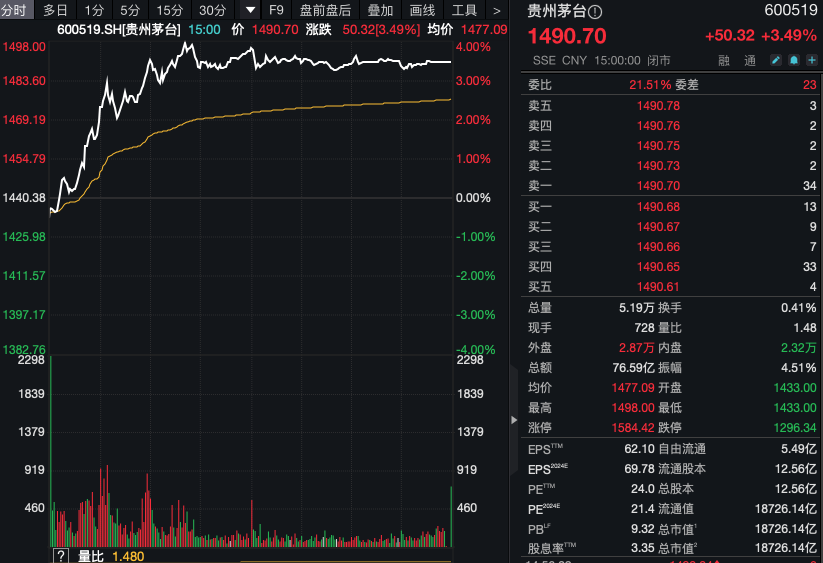
Task: Click the info icon next to 贵州茅台
Action: click(595, 12)
